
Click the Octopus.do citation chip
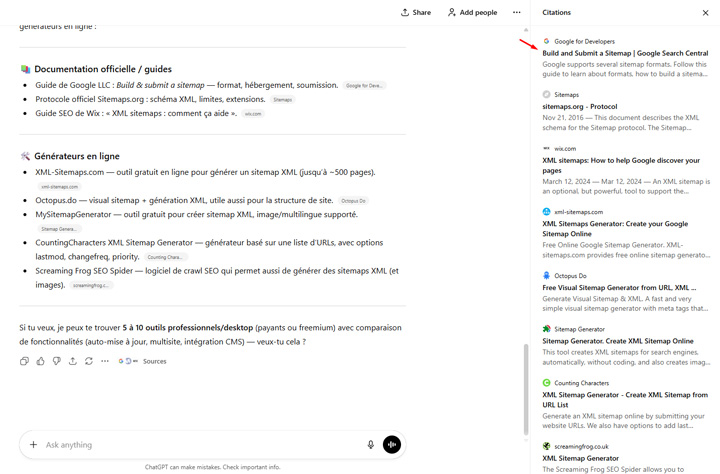point(353,201)
